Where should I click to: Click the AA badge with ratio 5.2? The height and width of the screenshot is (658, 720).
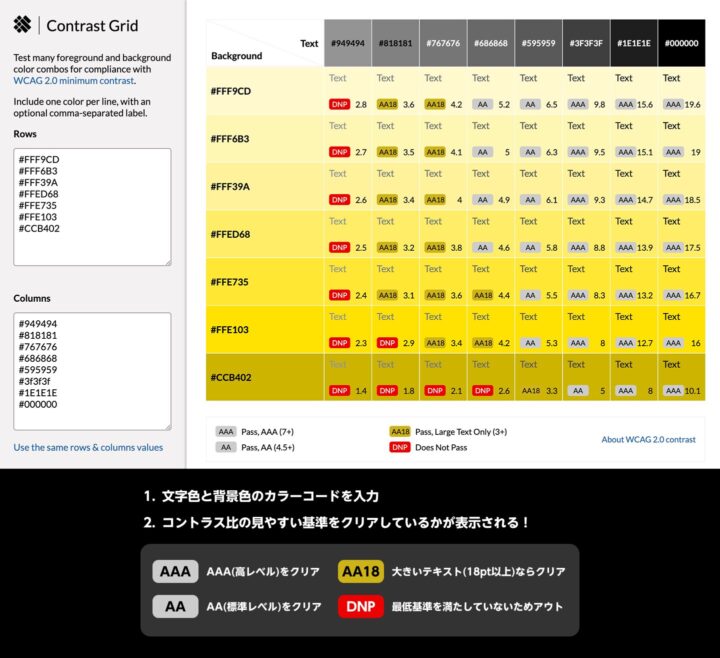483,104
